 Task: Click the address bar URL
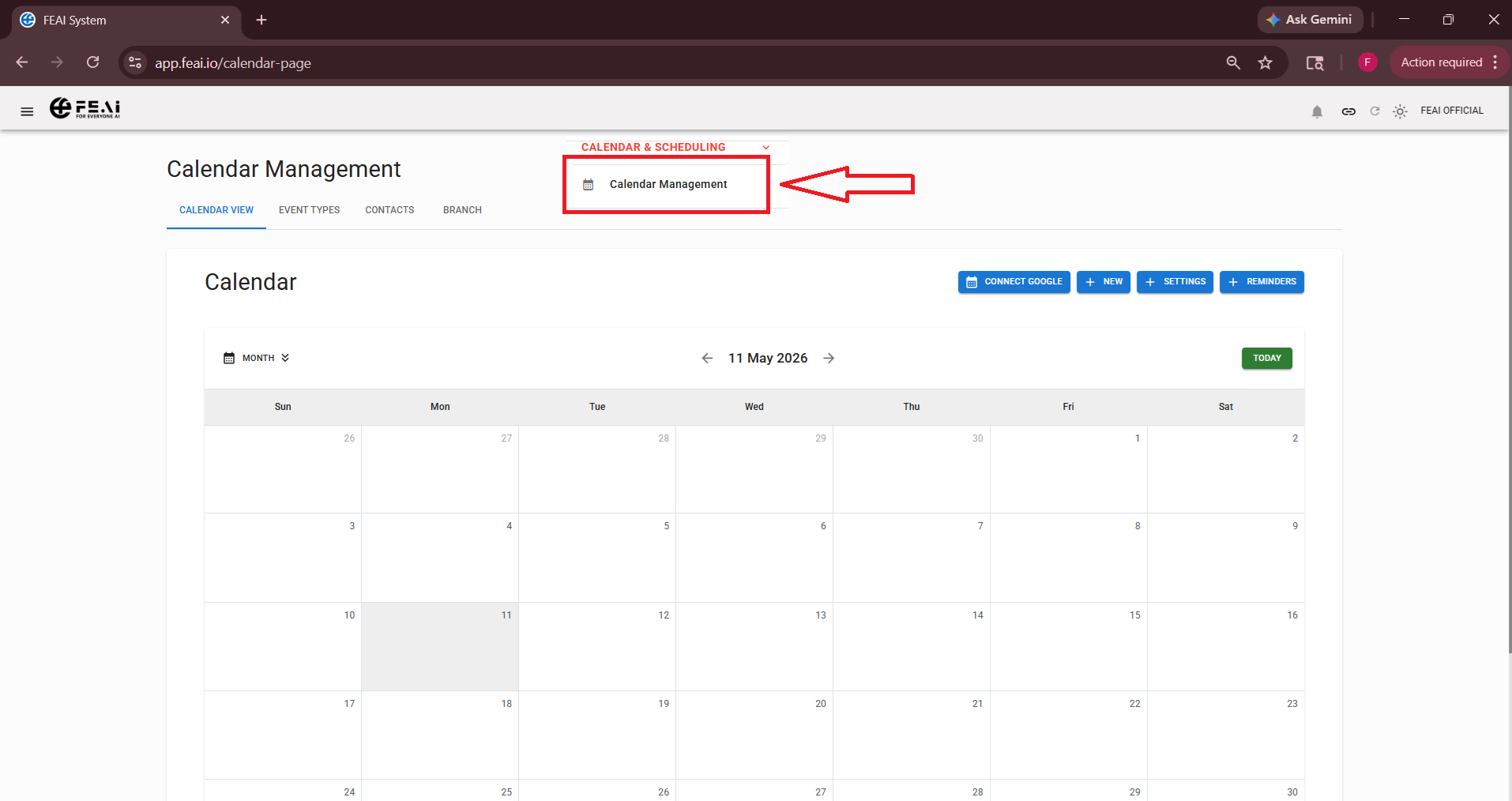click(x=233, y=63)
